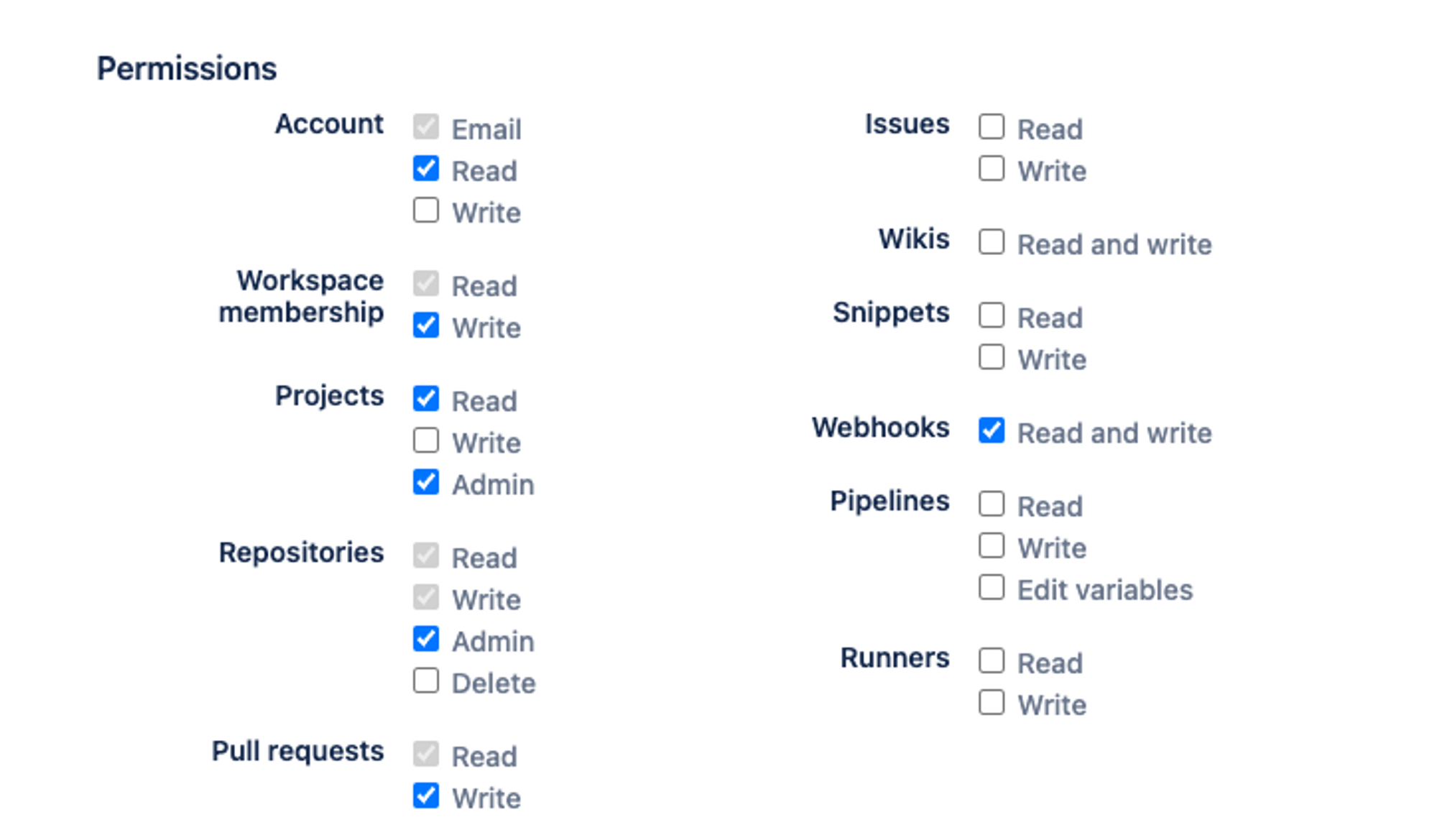This screenshot has width=1437, height=840.
Task: Enable Pipelines Write checkbox
Action: (992, 545)
